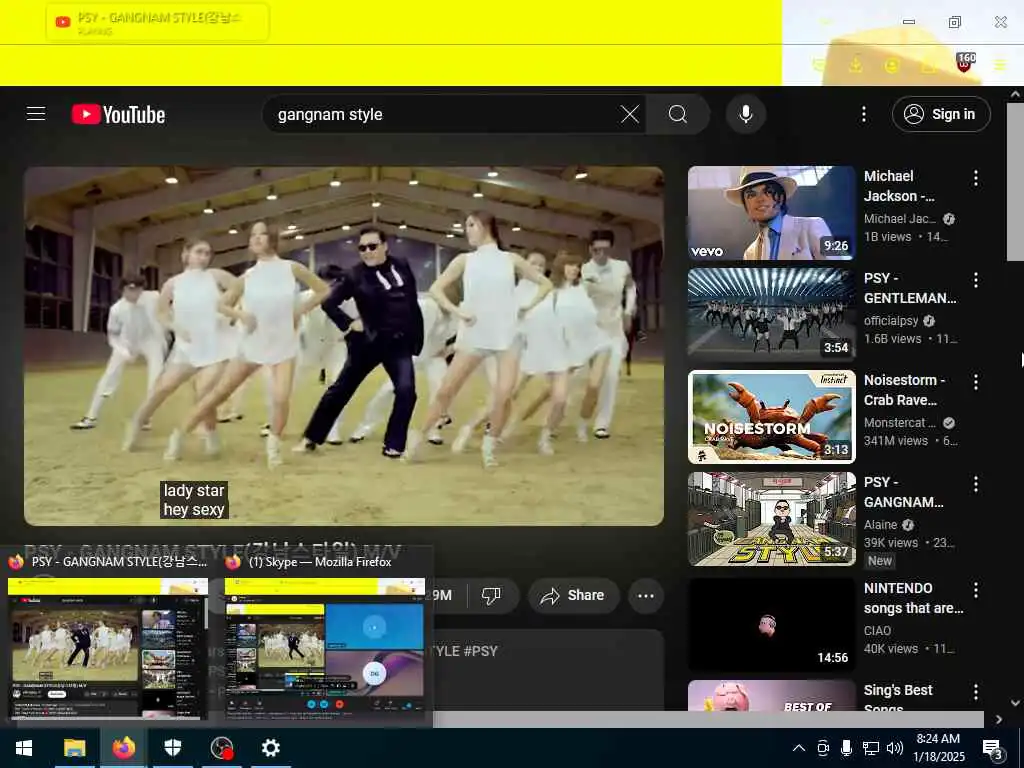
Task: Dislike the video with thumbs-down
Action: 491,596
